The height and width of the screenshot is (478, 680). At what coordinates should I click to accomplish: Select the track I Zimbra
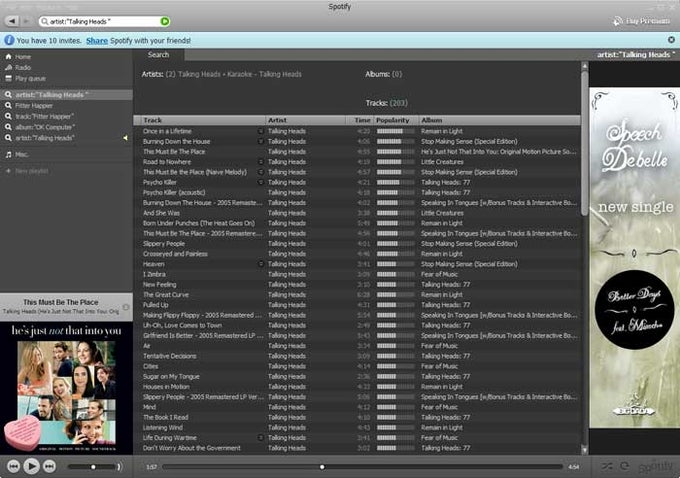tap(154, 274)
